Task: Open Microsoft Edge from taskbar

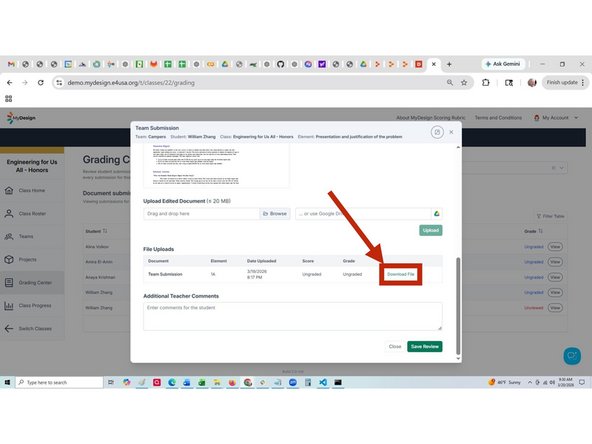Action: point(172,382)
